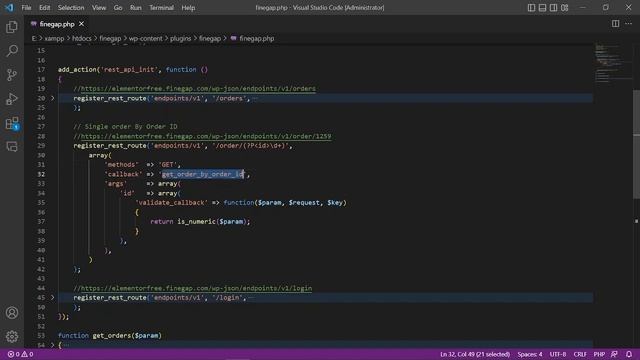Expand the folded block at line 20
The width and height of the screenshot is (640, 360).
[x=53, y=98]
